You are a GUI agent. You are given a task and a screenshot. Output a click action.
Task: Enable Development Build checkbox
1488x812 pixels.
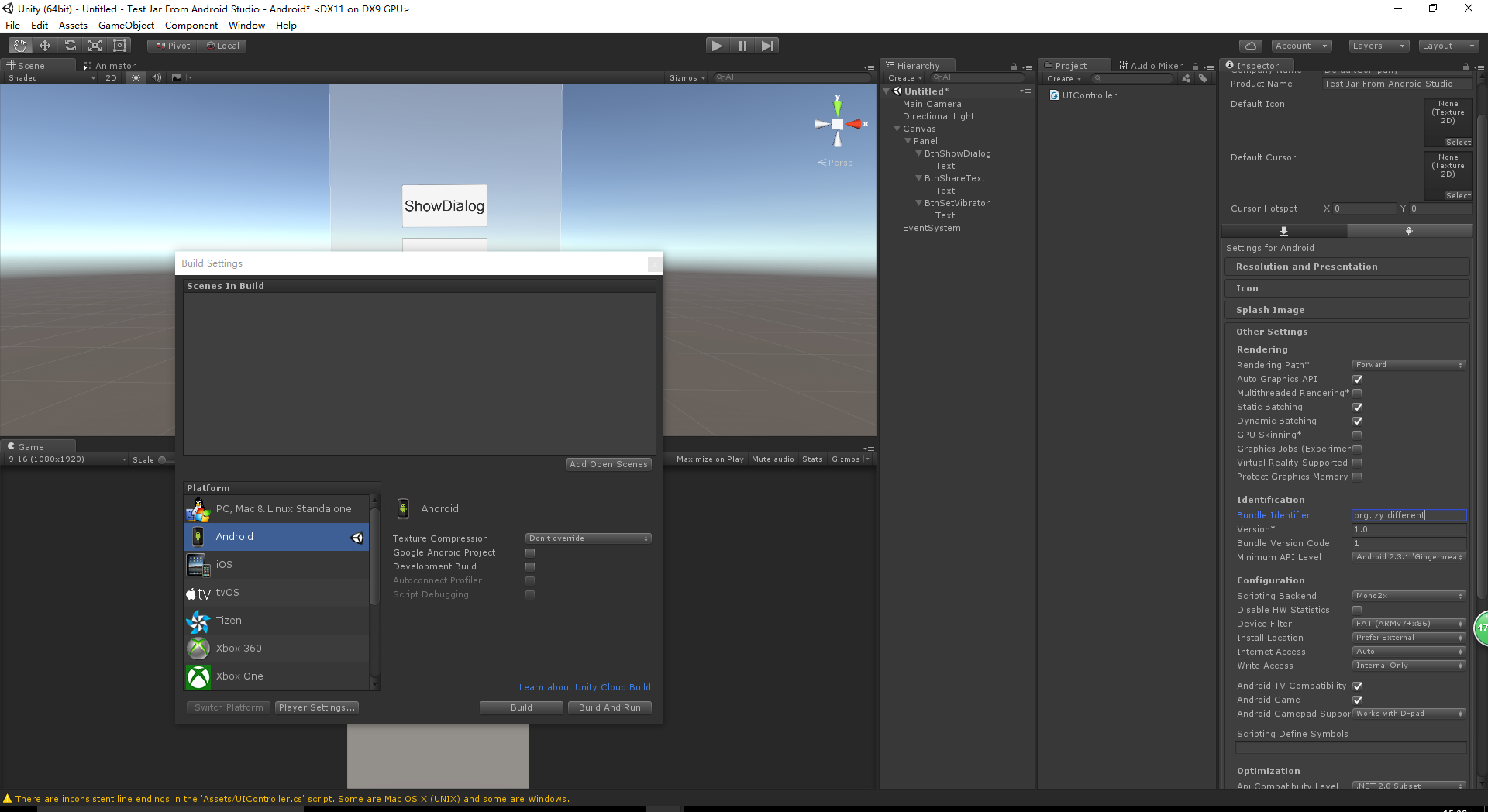(530, 566)
